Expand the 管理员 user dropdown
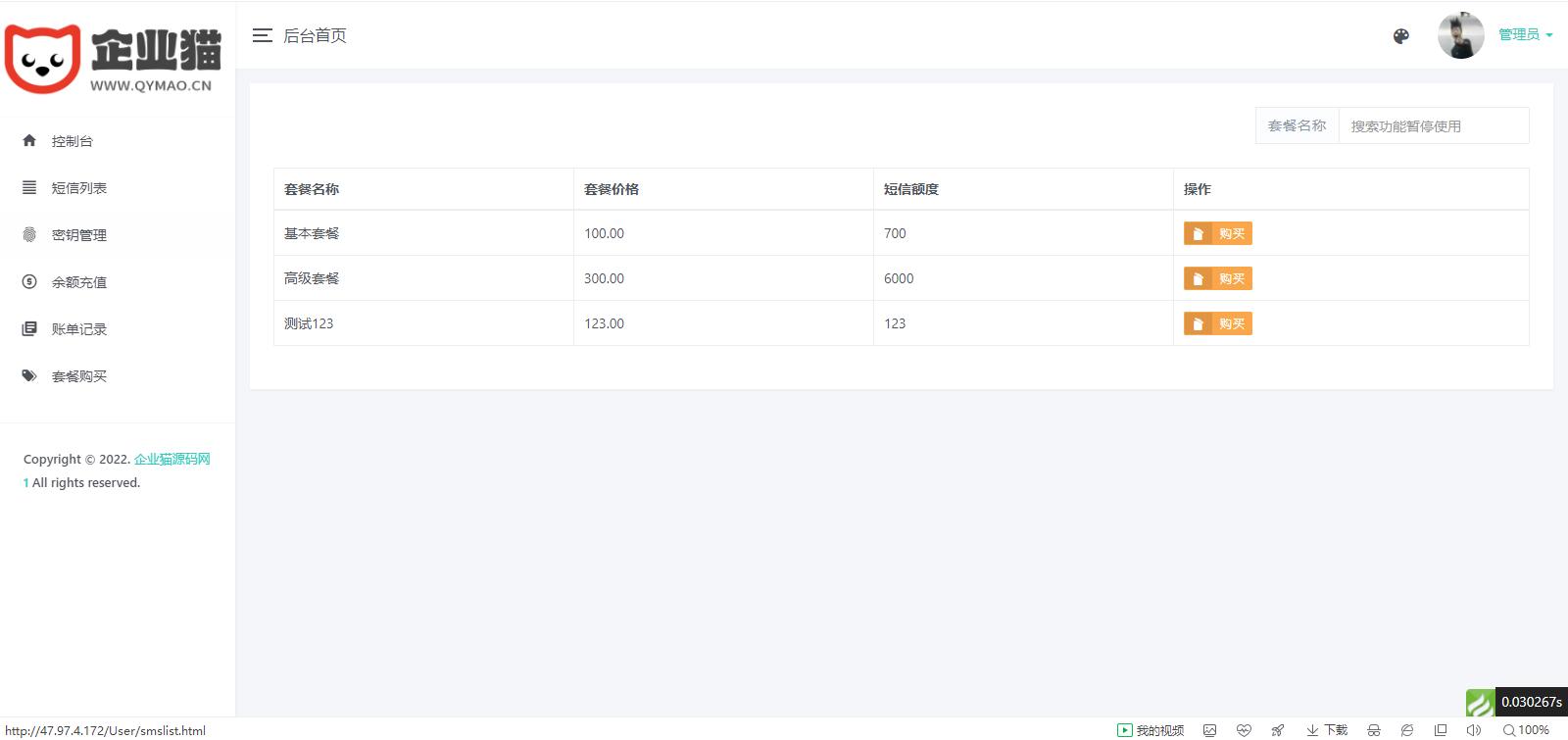Image resolution: width=1568 pixels, height=740 pixels. [1525, 35]
